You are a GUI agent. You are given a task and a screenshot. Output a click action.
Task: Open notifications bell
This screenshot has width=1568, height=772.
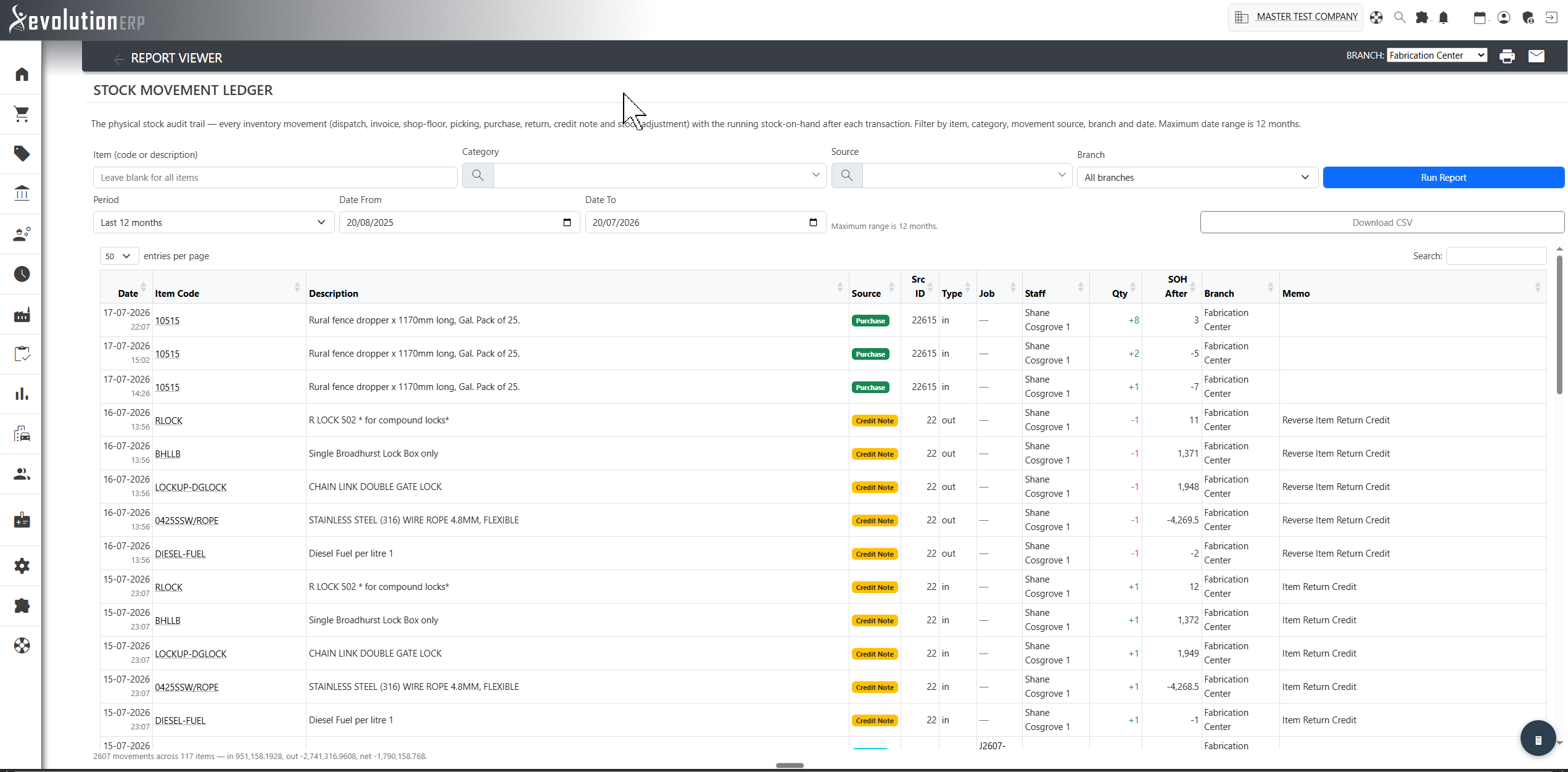pyautogui.click(x=1443, y=17)
